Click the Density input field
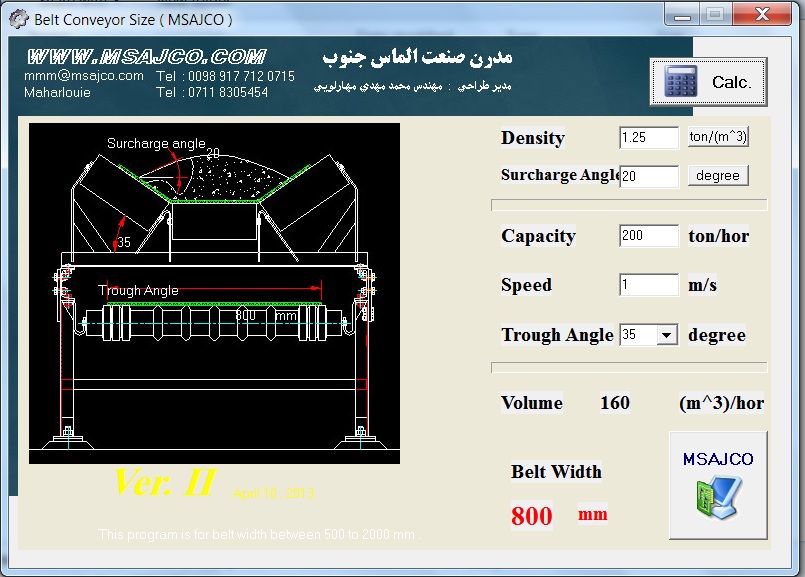Screen dimensions: 805x577 (x=648, y=137)
